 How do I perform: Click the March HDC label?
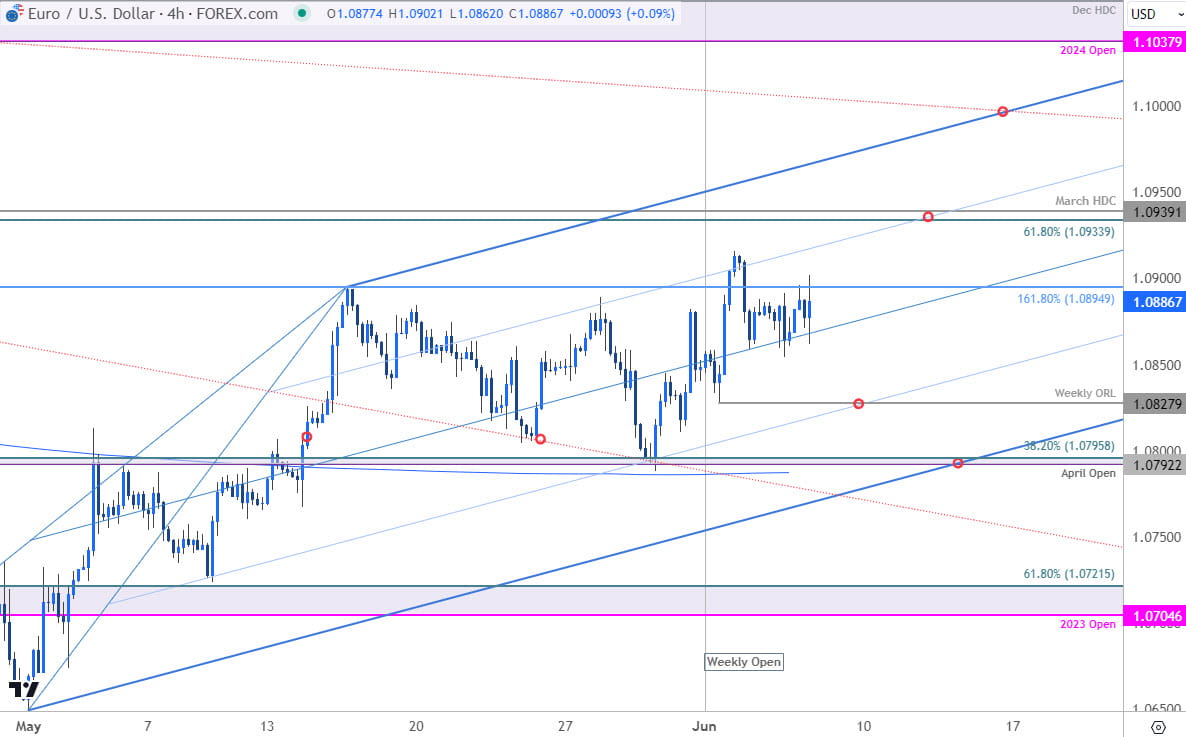coord(1085,201)
